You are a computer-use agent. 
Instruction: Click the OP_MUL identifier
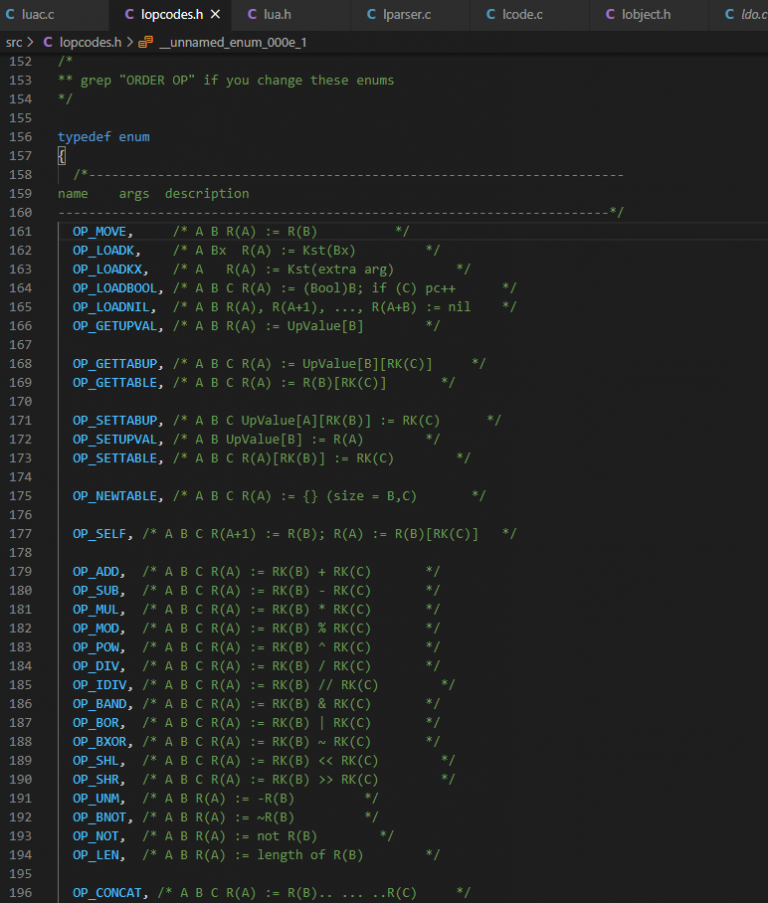(96, 610)
